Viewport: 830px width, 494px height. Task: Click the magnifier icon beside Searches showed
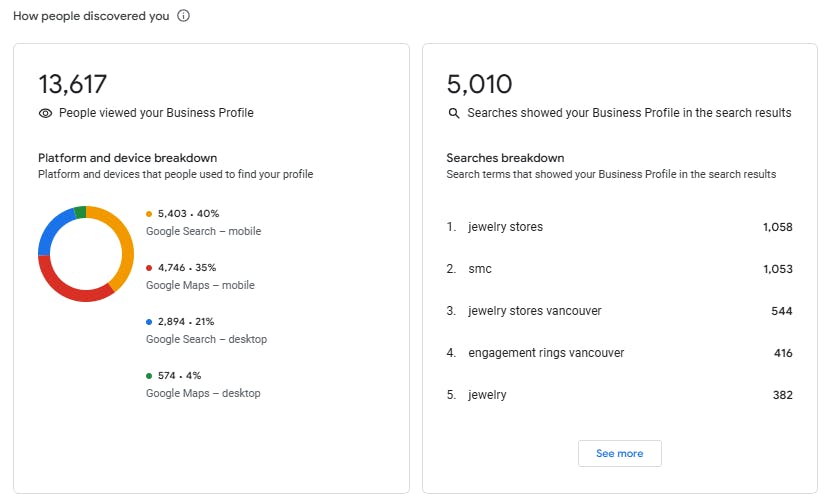pyautogui.click(x=454, y=113)
